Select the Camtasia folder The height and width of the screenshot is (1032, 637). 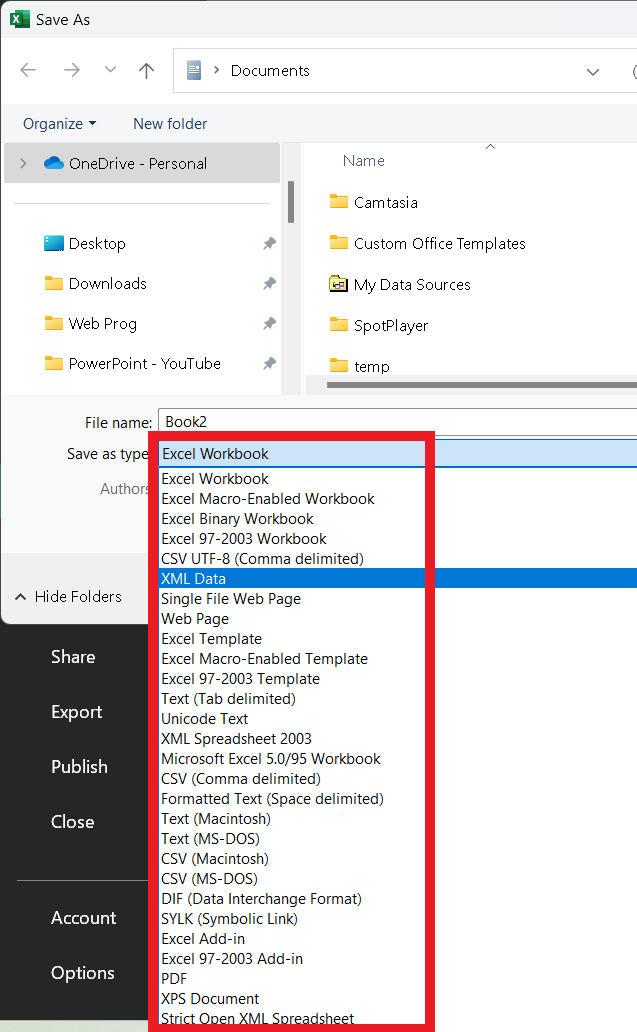386,202
